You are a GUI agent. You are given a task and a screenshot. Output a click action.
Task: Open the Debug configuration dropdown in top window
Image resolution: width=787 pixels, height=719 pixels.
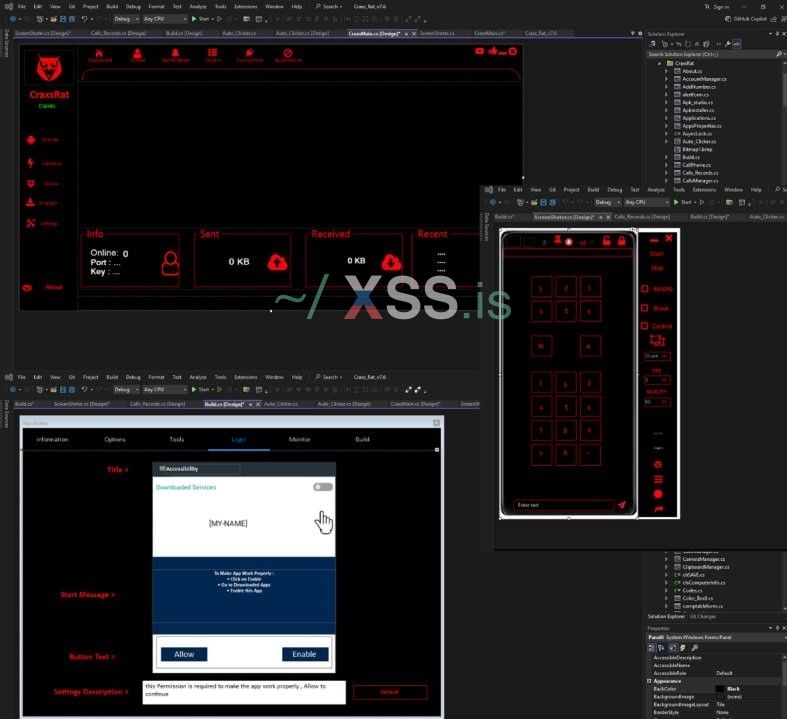126,19
